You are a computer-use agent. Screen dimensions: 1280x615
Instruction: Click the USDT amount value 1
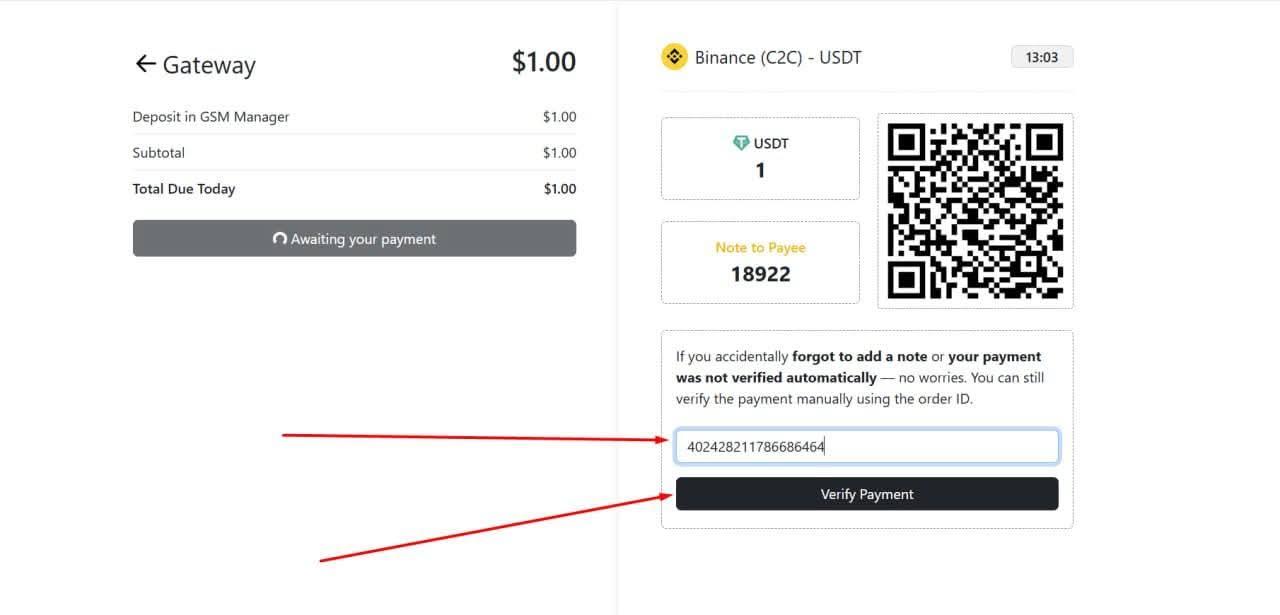pyautogui.click(x=760, y=170)
